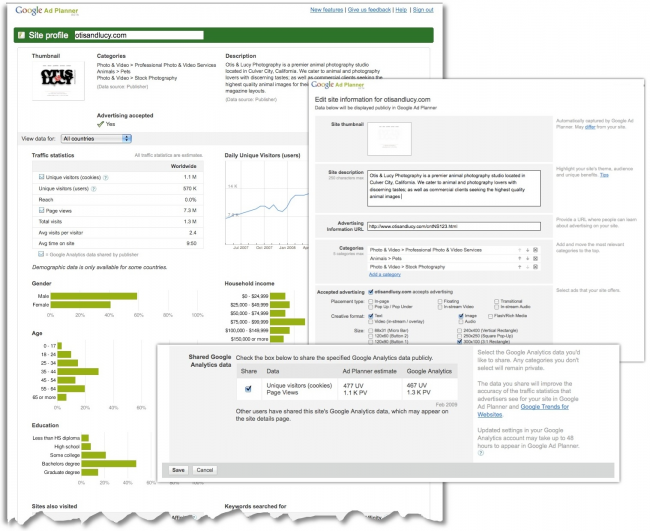The height and width of the screenshot is (531, 650).
Task: Click 'Photo & Video > Stock Photography' in profile categories
Action: pyautogui.click(x=137, y=78)
